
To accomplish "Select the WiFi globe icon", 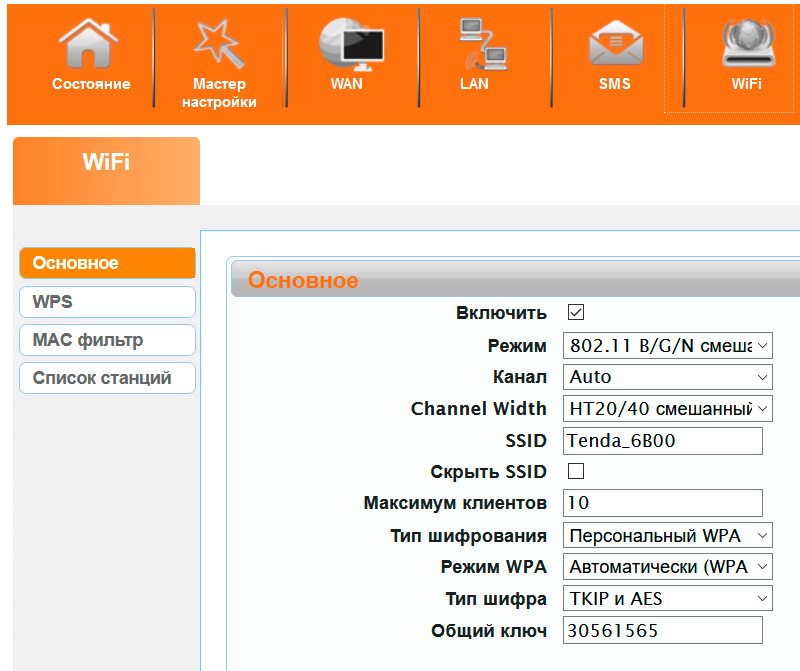I will (x=746, y=45).
